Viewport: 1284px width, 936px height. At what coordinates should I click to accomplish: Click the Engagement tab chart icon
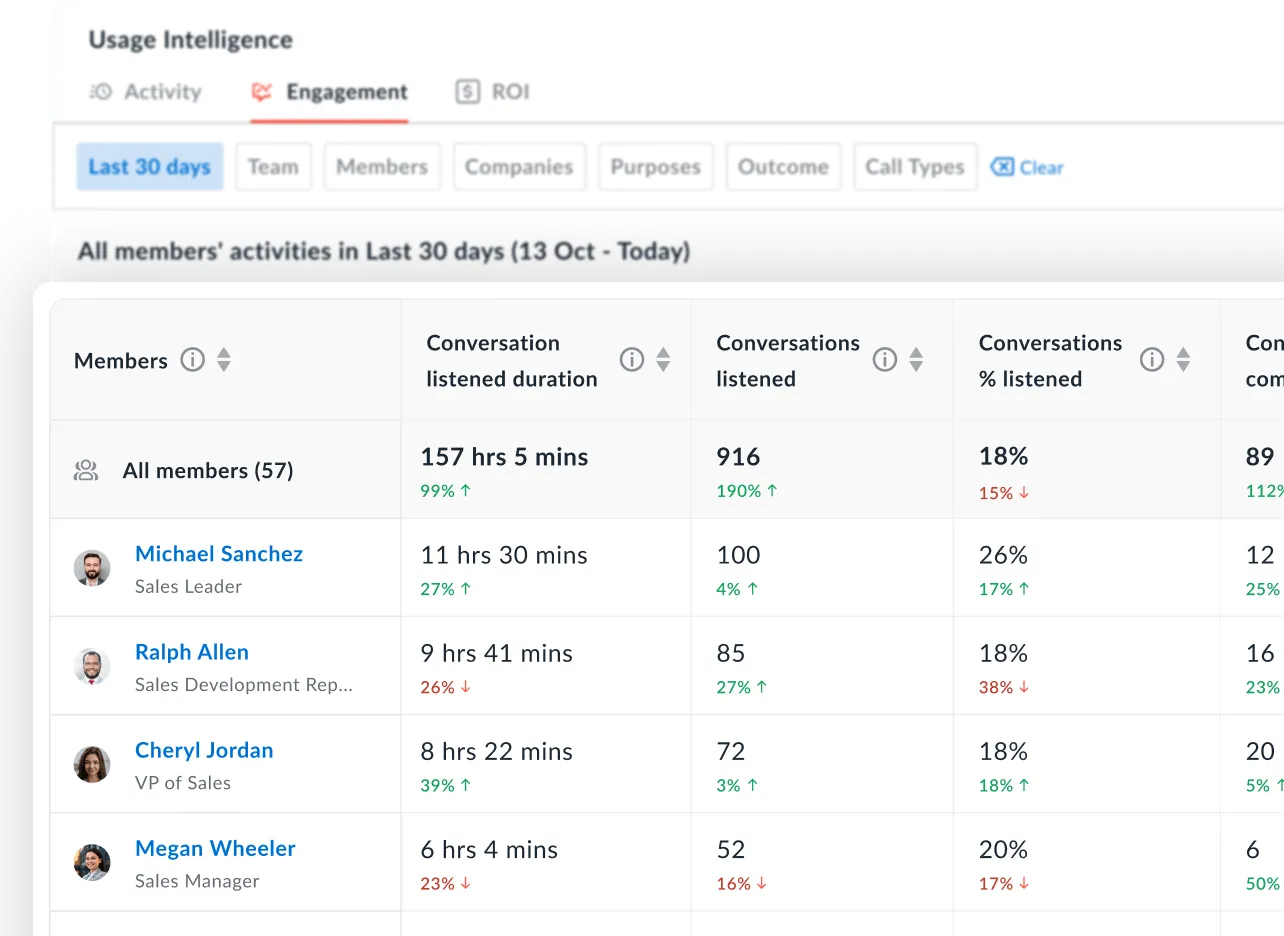tap(262, 92)
